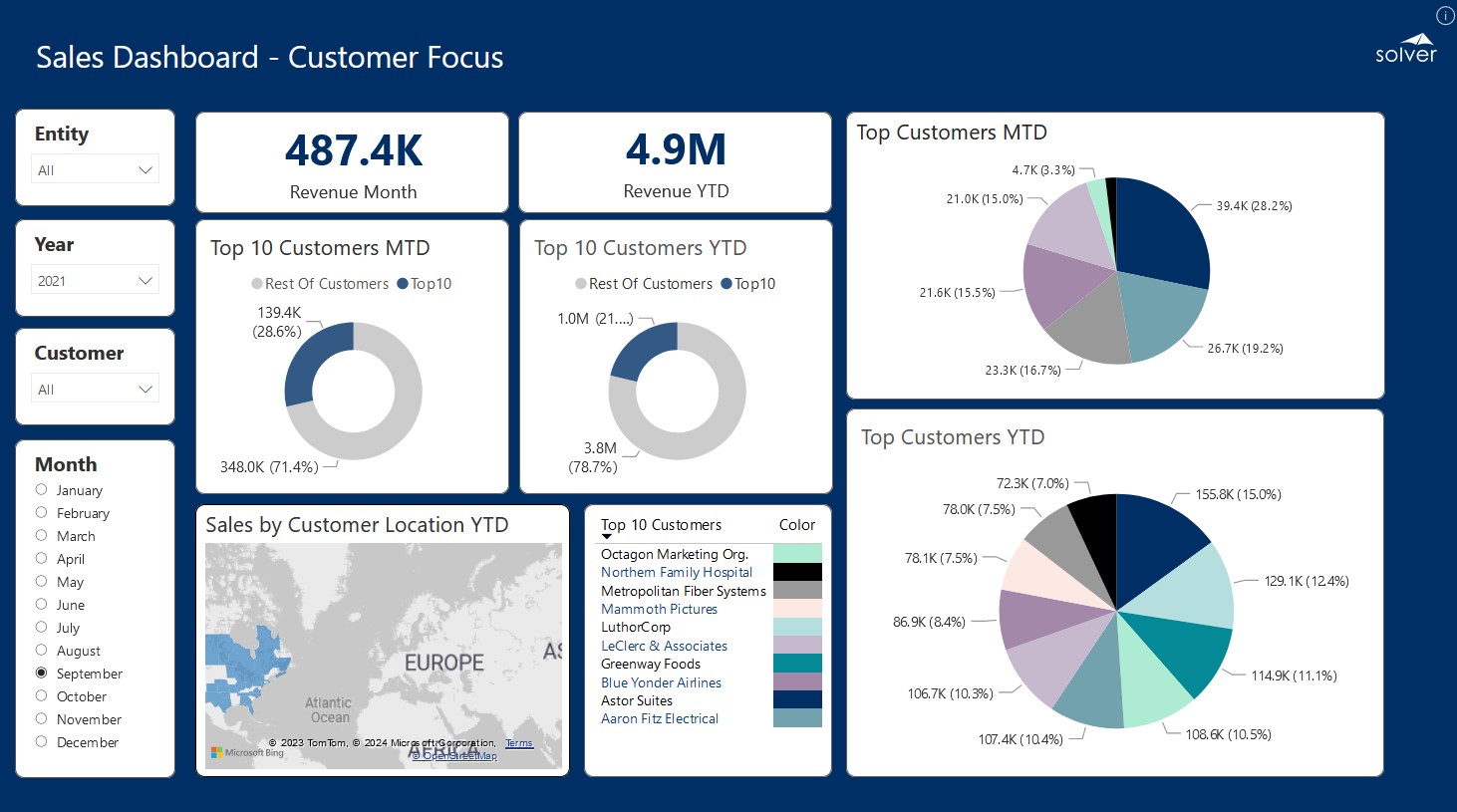Open the Entity dropdown
The height and width of the screenshot is (812, 1457).
pyautogui.click(x=95, y=170)
